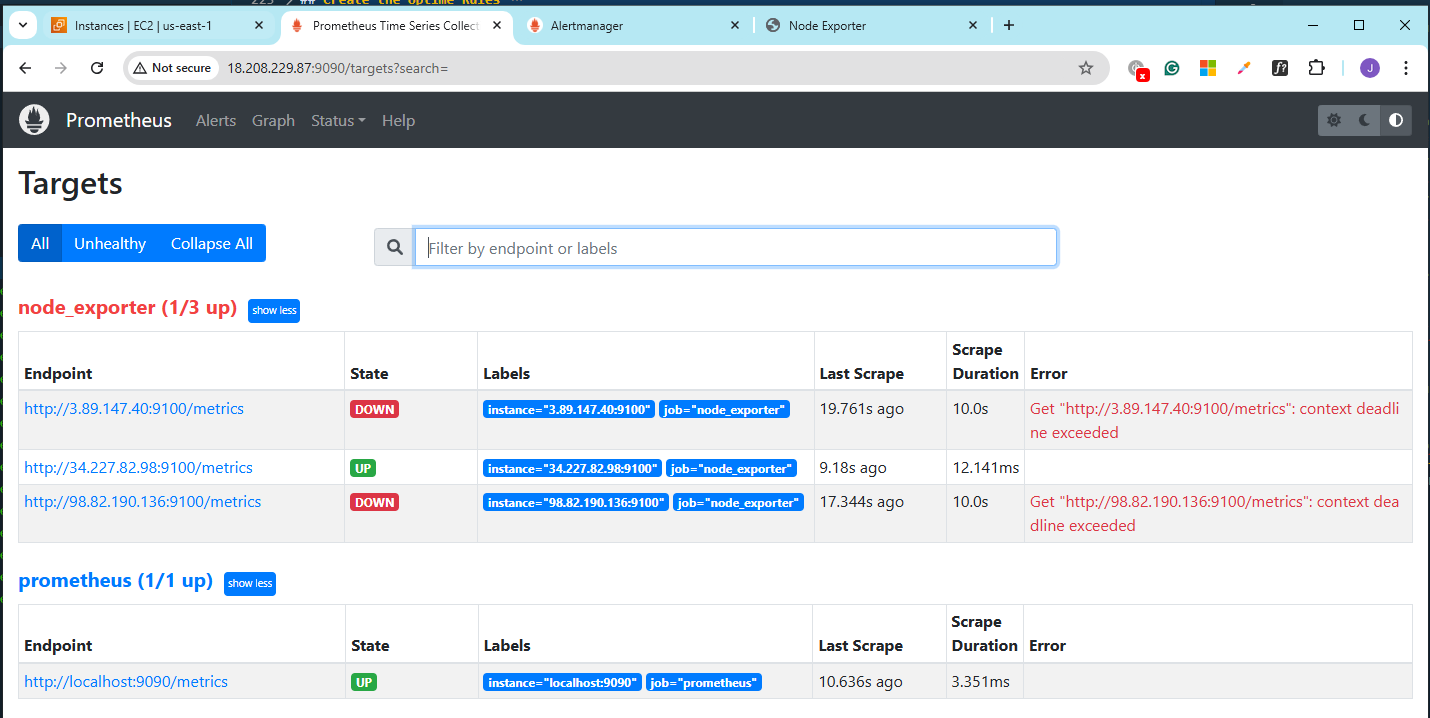Open the extension icon with red x badge
Image resolution: width=1430 pixels, height=718 pixels.
pos(1137,69)
